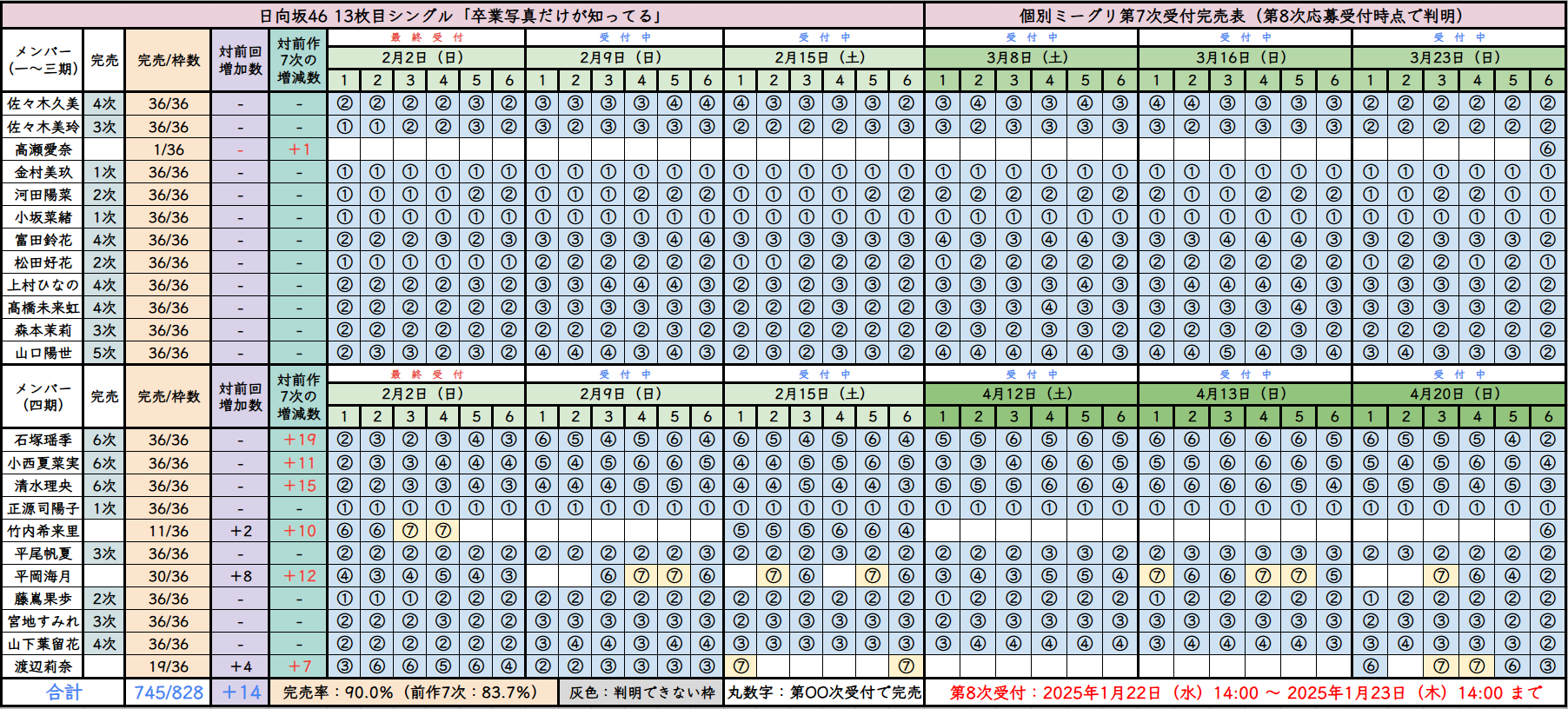This screenshot has height=709, width=1568.
Task: Click member name 藤嶌果歩
Action: pos(43,599)
